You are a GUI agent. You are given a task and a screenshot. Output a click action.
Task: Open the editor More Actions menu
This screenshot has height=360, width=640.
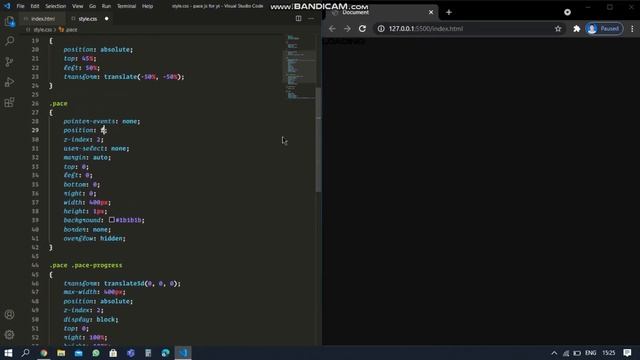(x=311, y=18)
